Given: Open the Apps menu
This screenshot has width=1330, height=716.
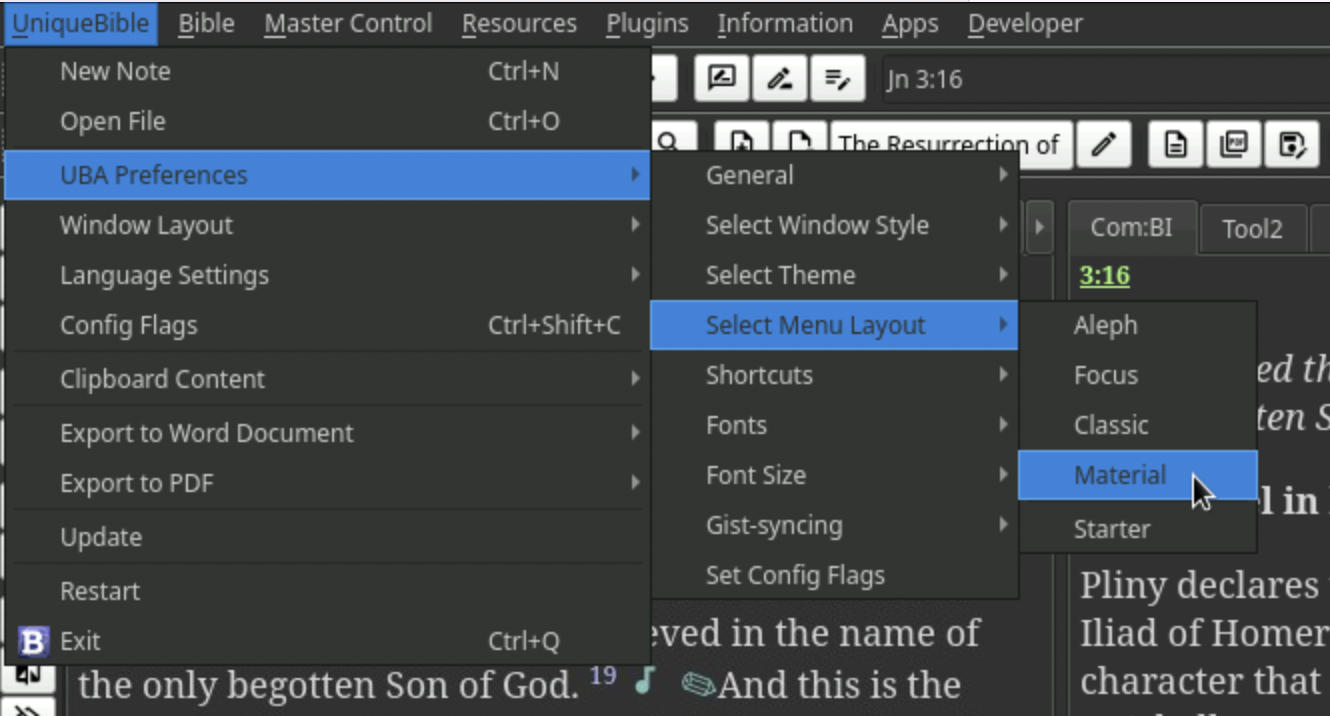Looking at the screenshot, I should (x=909, y=23).
